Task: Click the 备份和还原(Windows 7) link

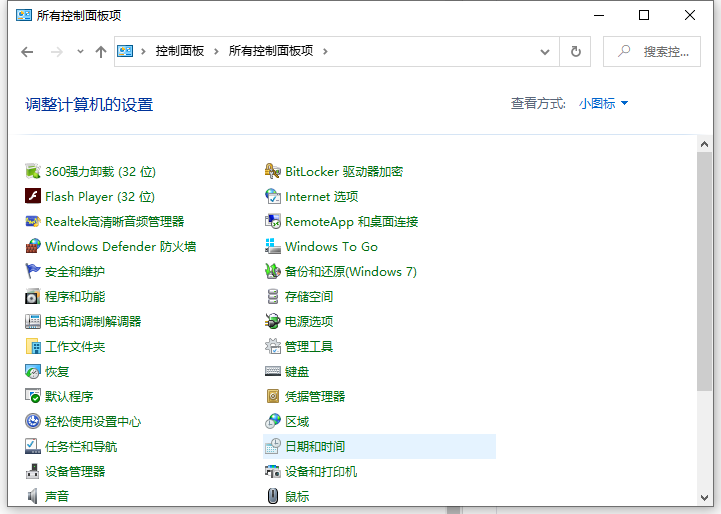Action: (350, 272)
